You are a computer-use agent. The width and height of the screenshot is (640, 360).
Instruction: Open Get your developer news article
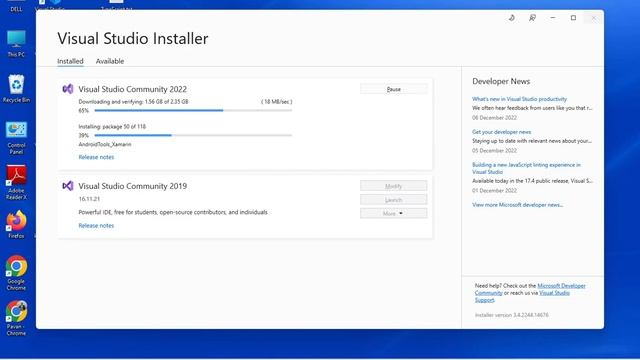pos(502,132)
